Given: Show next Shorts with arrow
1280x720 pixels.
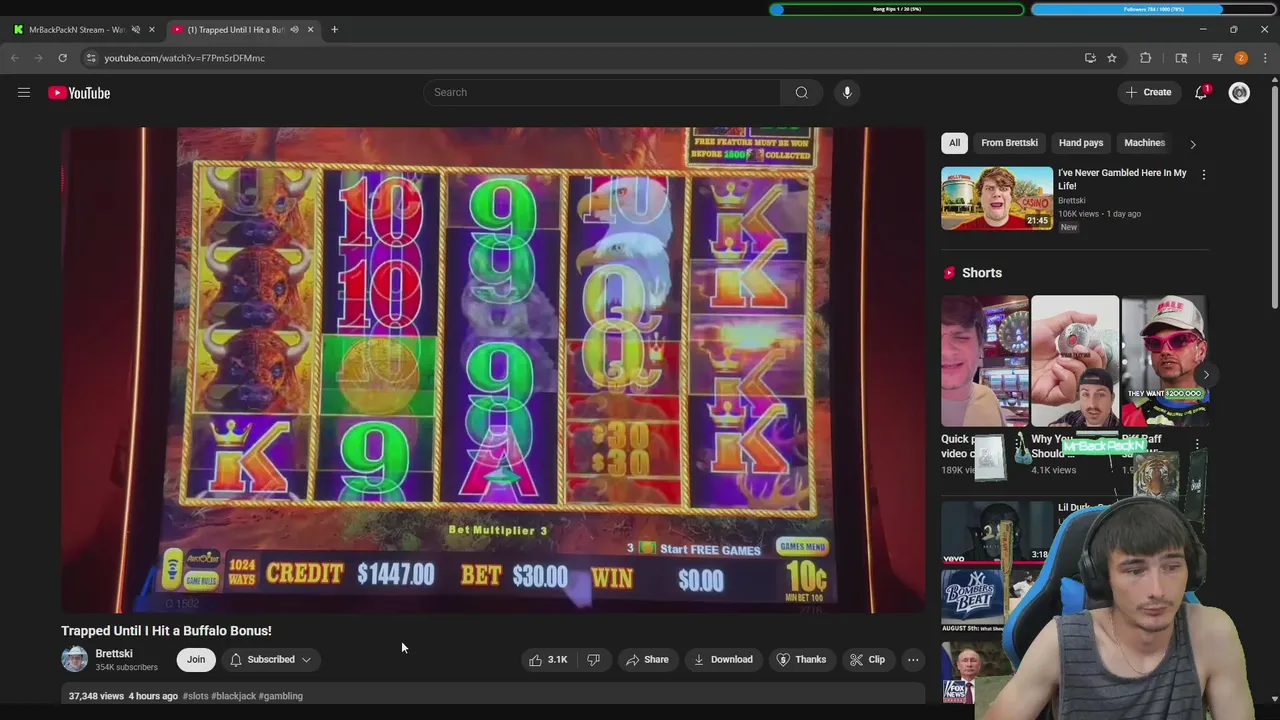Looking at the screenshot, I should tap(1205, 375).
